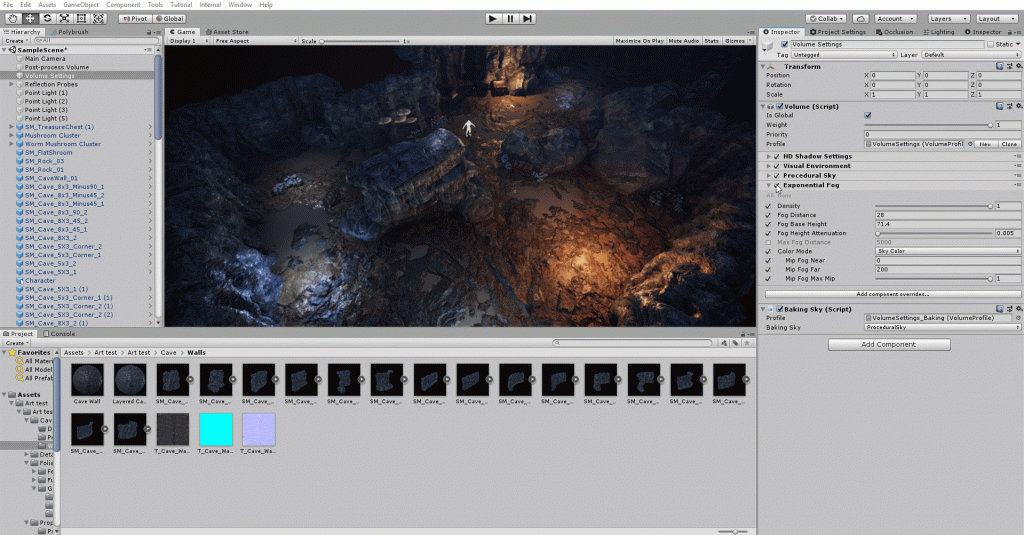Screen dimensions: 1024x535
Task: Toggle Visual Environment override checkbox
Action: (x=776, y=166)
